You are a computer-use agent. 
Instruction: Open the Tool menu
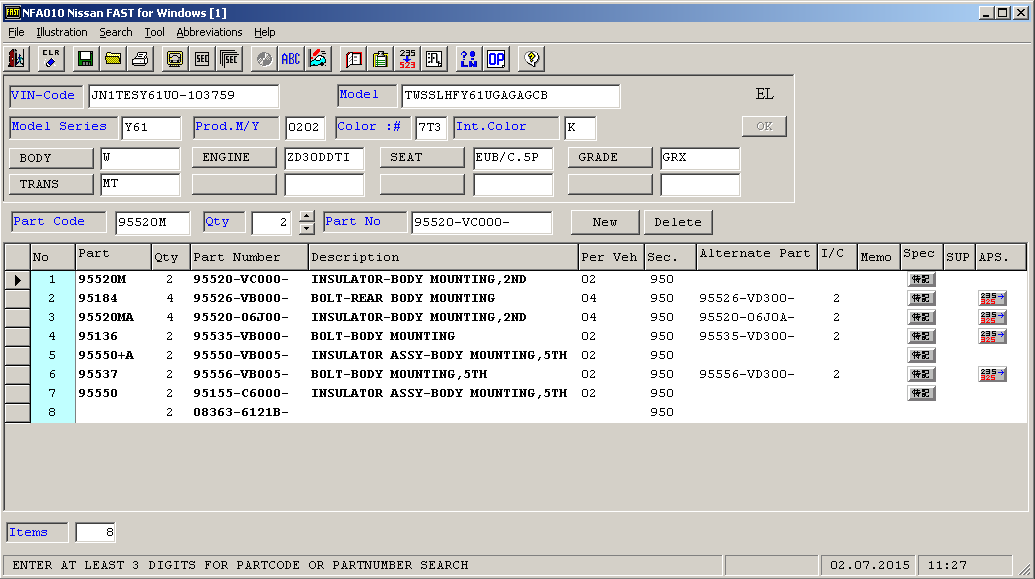tap(154, 32)
